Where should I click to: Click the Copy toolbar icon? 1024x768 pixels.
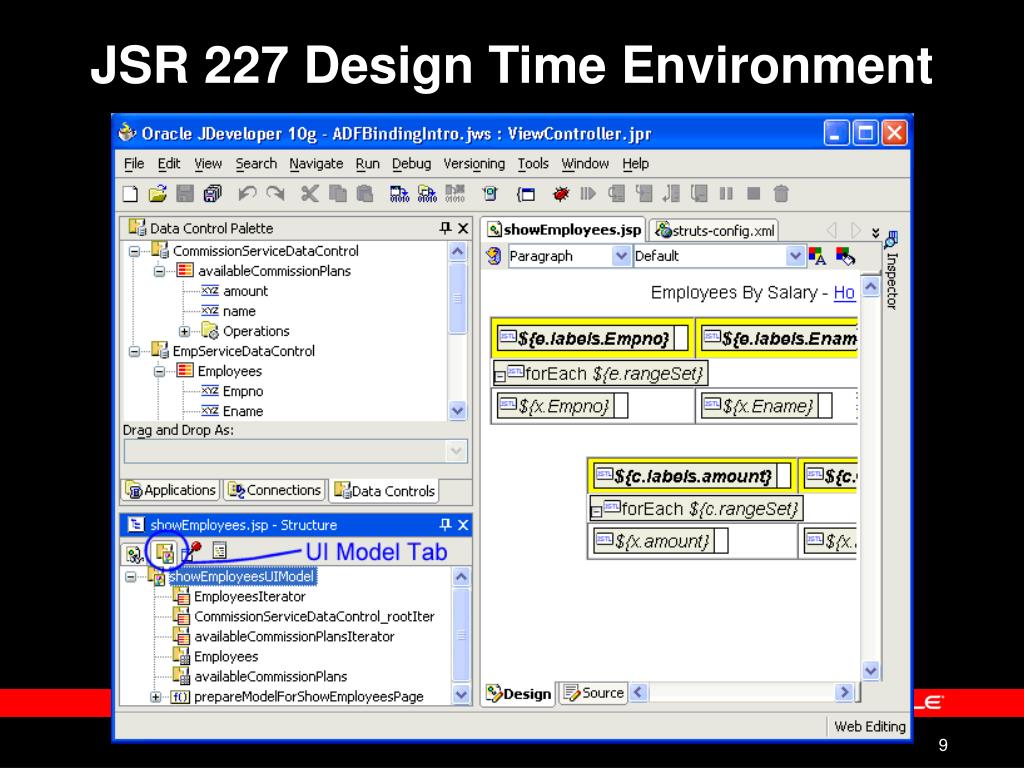coord(338,194)
